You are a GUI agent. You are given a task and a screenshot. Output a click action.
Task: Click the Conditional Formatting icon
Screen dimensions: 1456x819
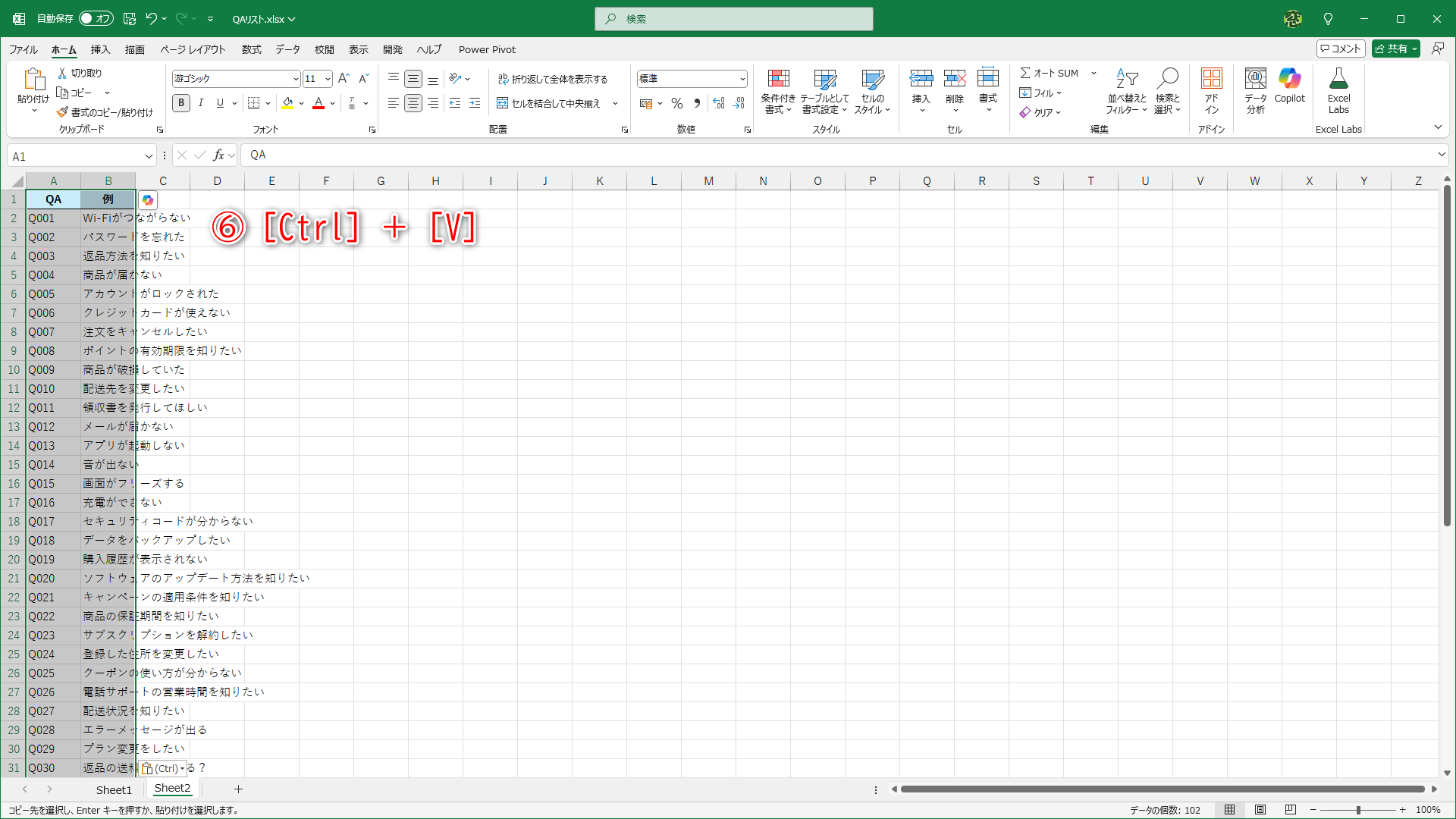tap(778, 79)
